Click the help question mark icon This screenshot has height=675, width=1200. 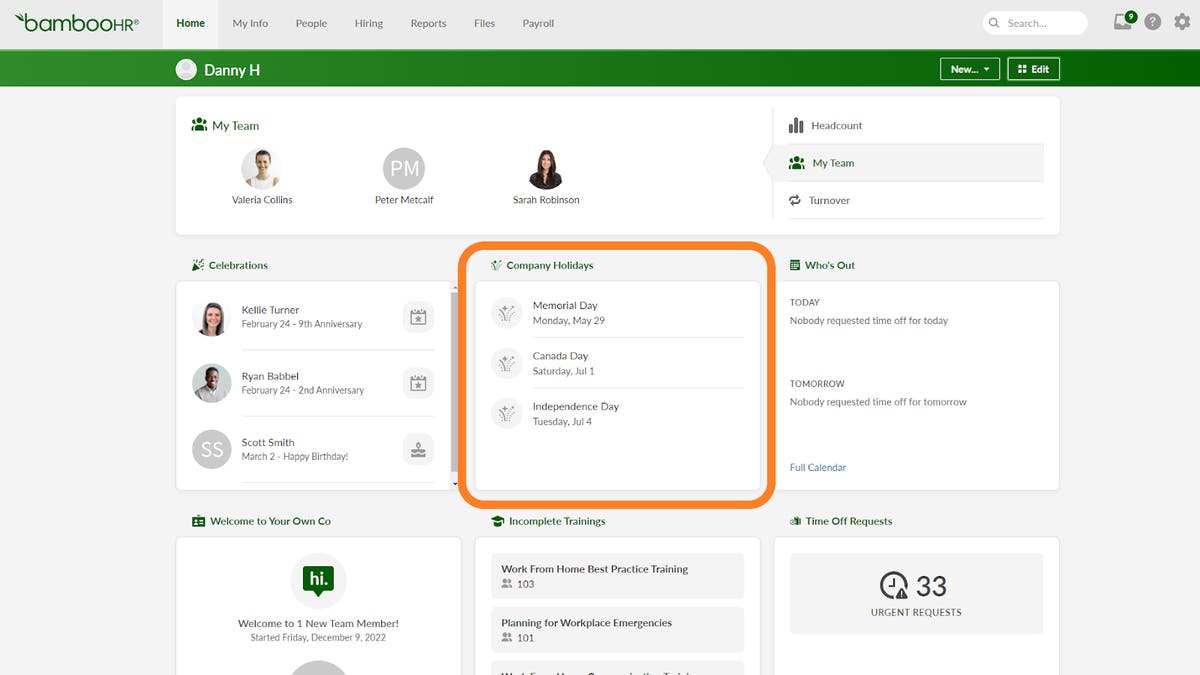[x=1151, y=21]
